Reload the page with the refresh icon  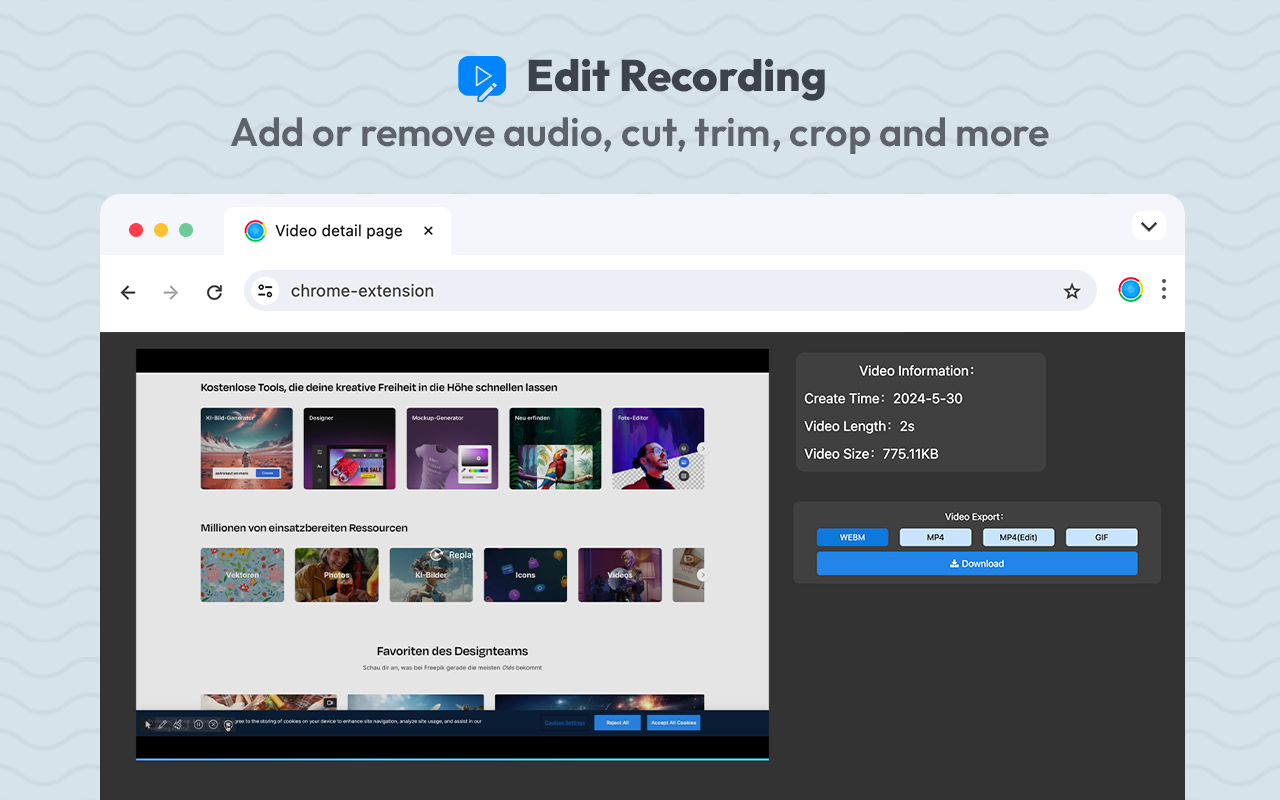(x=214, y=292)
